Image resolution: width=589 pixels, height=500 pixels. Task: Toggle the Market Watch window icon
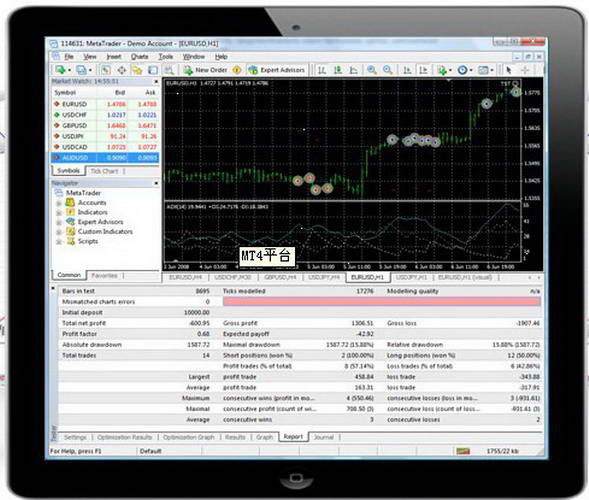coord(106,70)
